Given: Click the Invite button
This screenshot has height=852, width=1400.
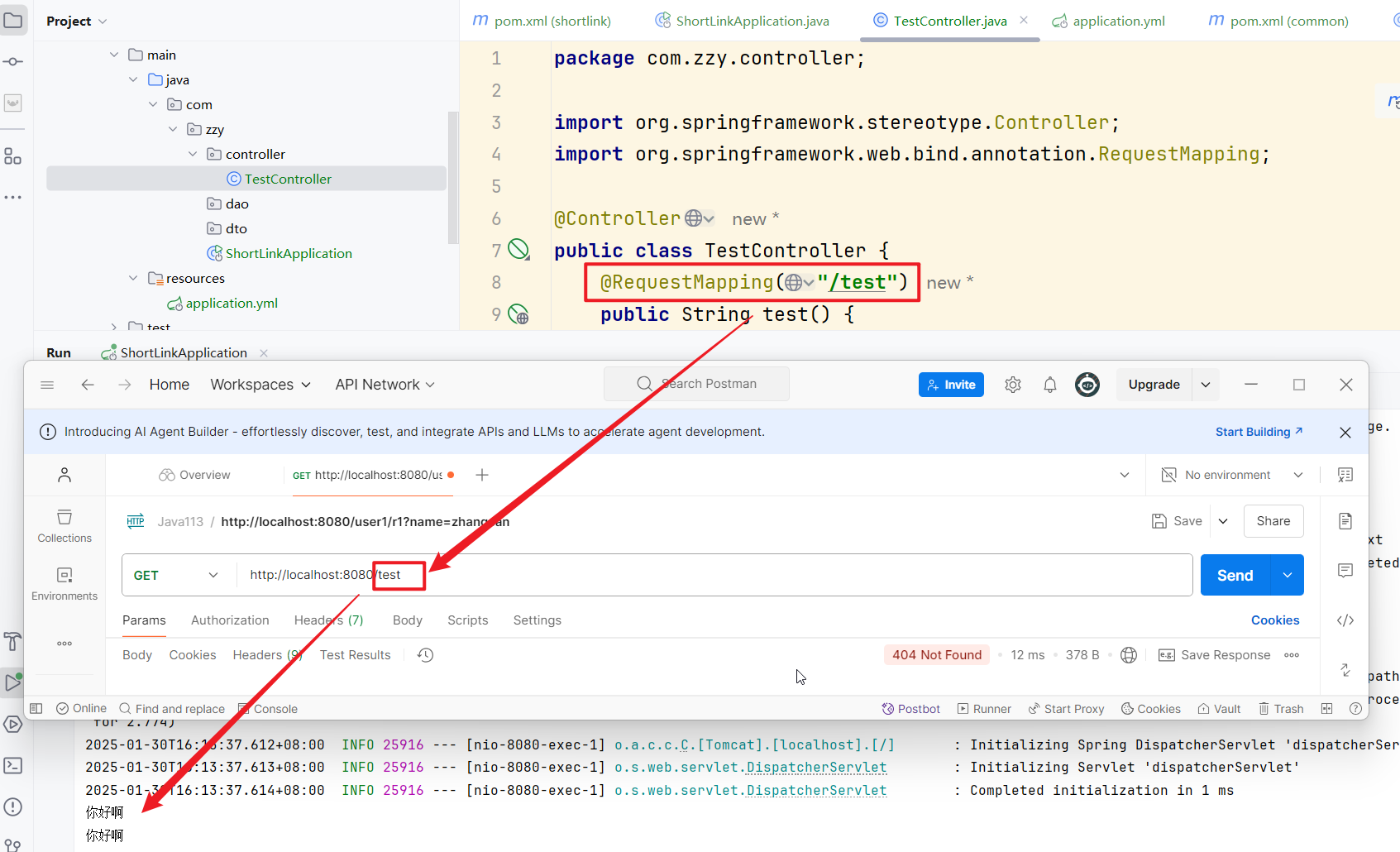Looking at the screenshot, I should tap(951, 385).
